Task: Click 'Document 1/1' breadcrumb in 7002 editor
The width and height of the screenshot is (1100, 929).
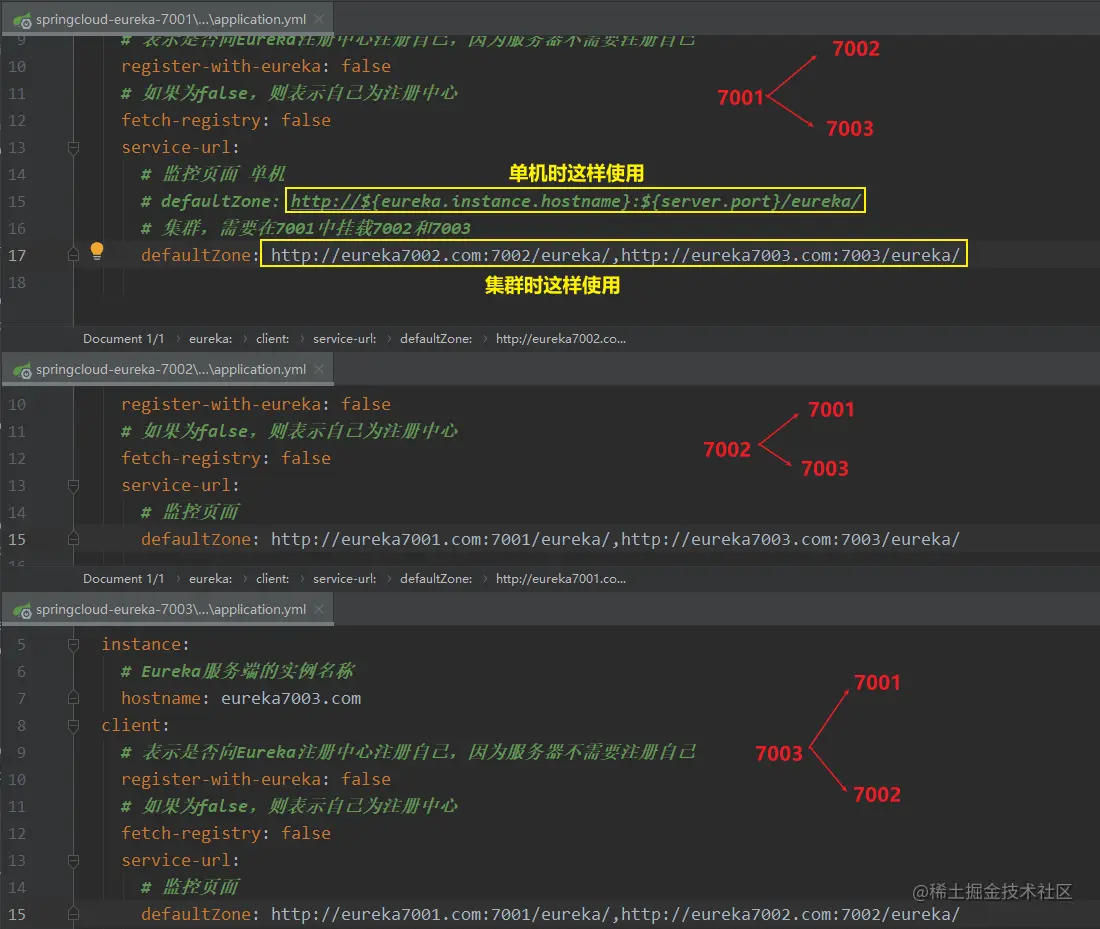Action: click(123, 579)
